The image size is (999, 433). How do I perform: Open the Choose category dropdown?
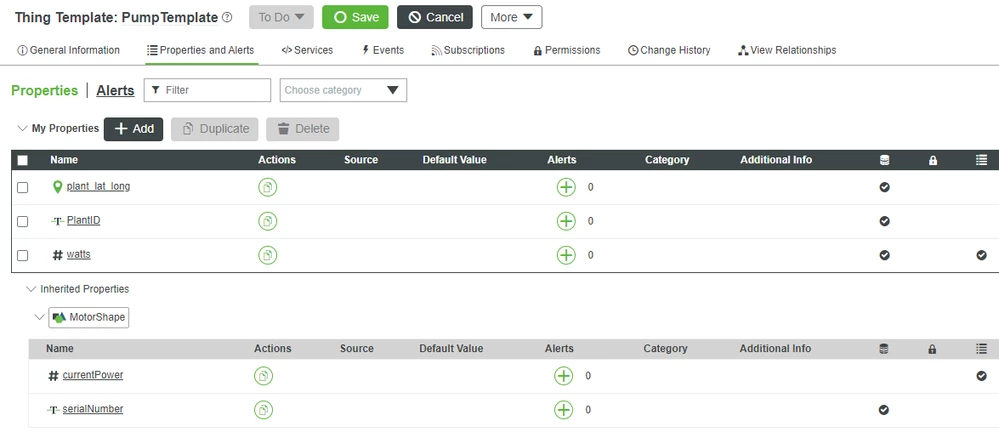click(343, 90)
